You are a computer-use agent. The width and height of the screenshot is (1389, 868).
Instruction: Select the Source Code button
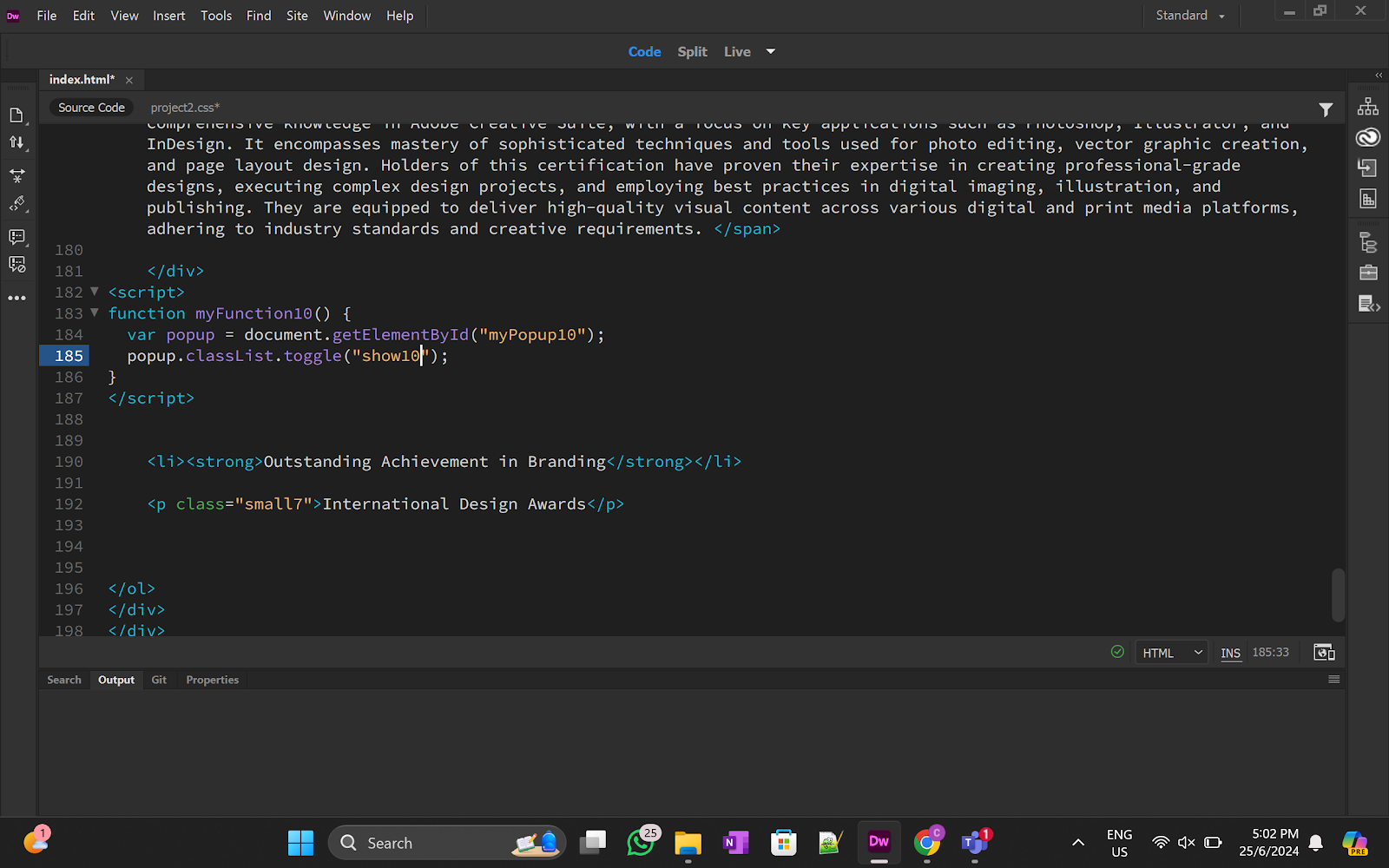tap(91, 108)
